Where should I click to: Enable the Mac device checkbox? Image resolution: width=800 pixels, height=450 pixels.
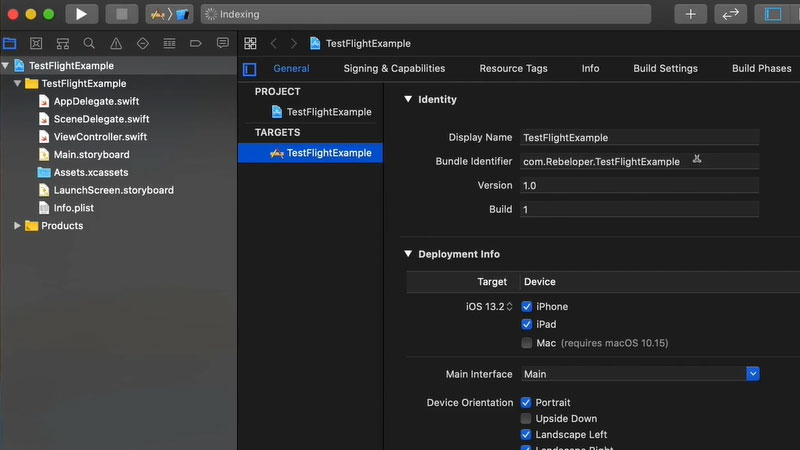tap(527, 343)
